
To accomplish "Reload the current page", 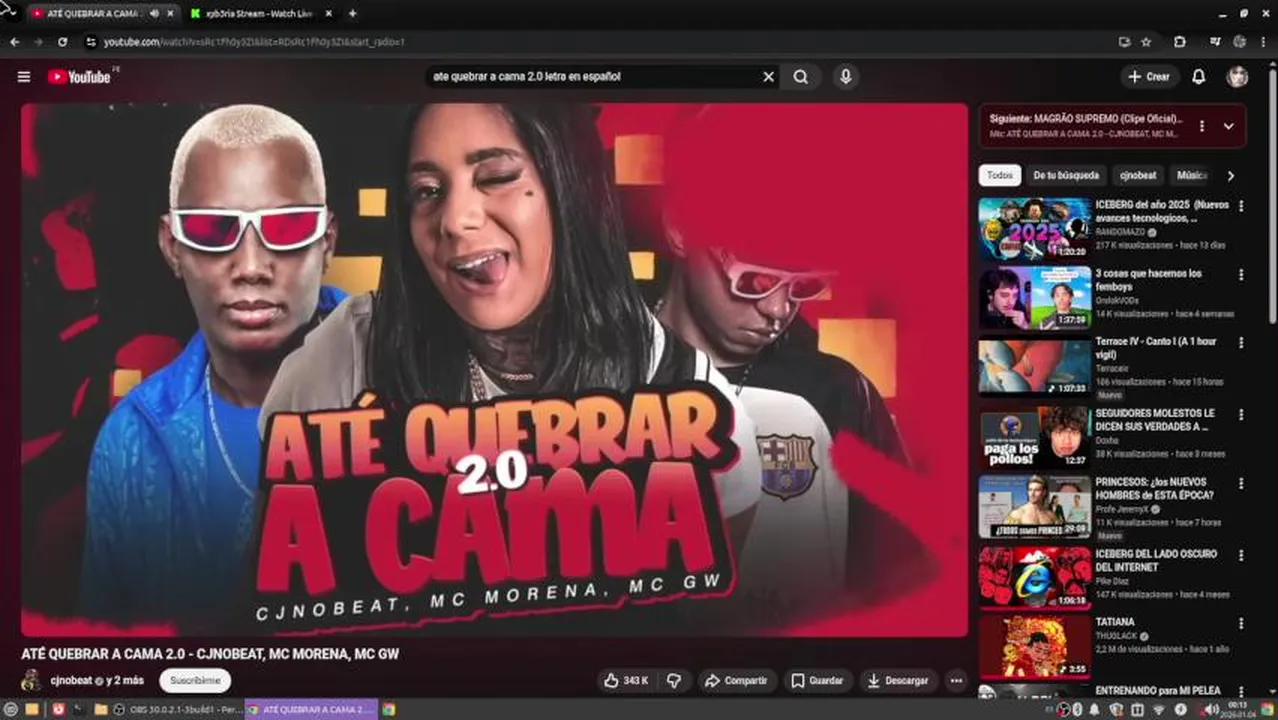I will (x=62, y=42).
